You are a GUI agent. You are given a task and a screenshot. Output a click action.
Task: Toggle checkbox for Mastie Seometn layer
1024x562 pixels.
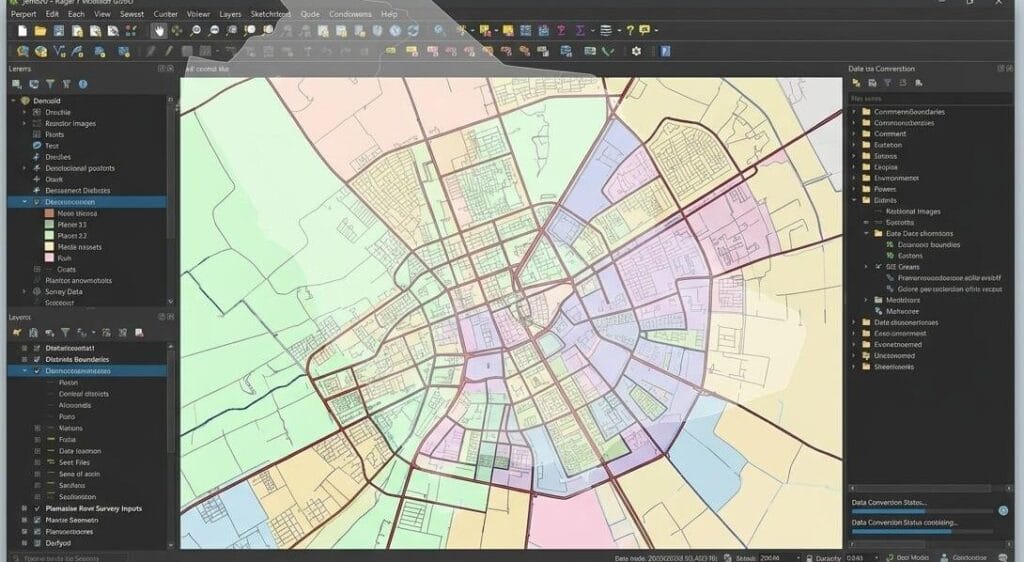(37, 520)
